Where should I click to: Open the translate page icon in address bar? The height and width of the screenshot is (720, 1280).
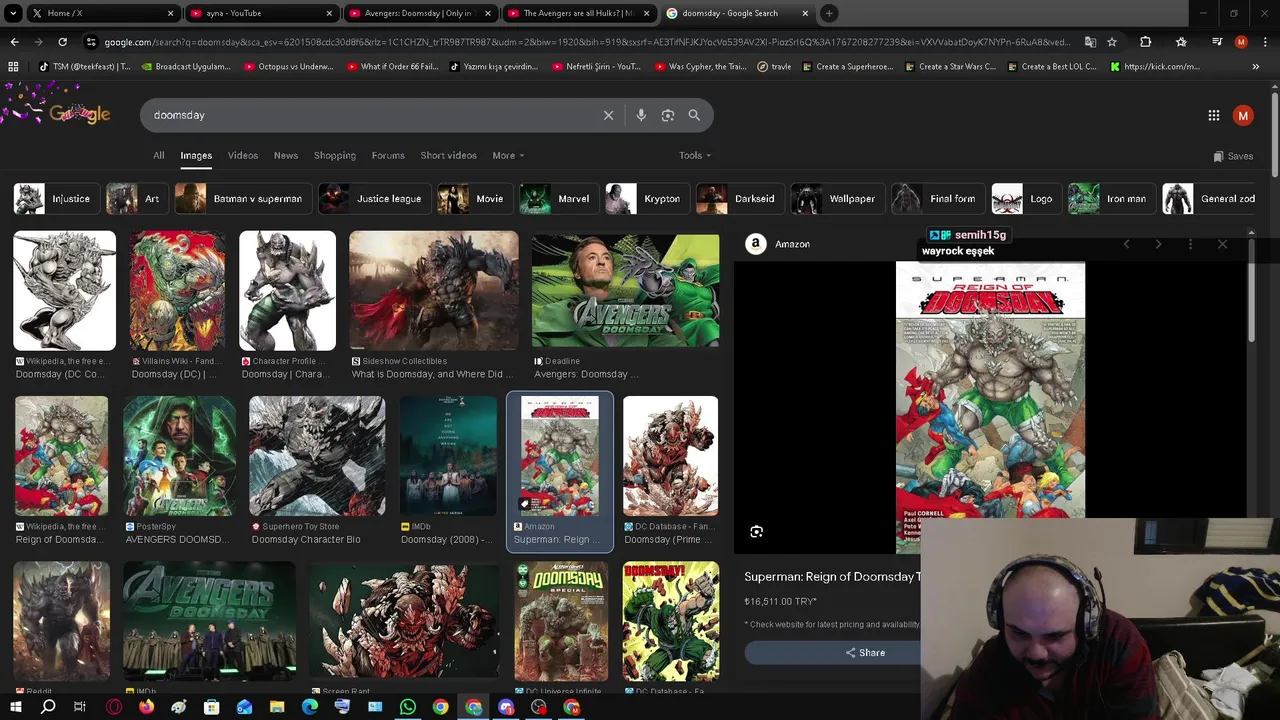point(1090,42)
